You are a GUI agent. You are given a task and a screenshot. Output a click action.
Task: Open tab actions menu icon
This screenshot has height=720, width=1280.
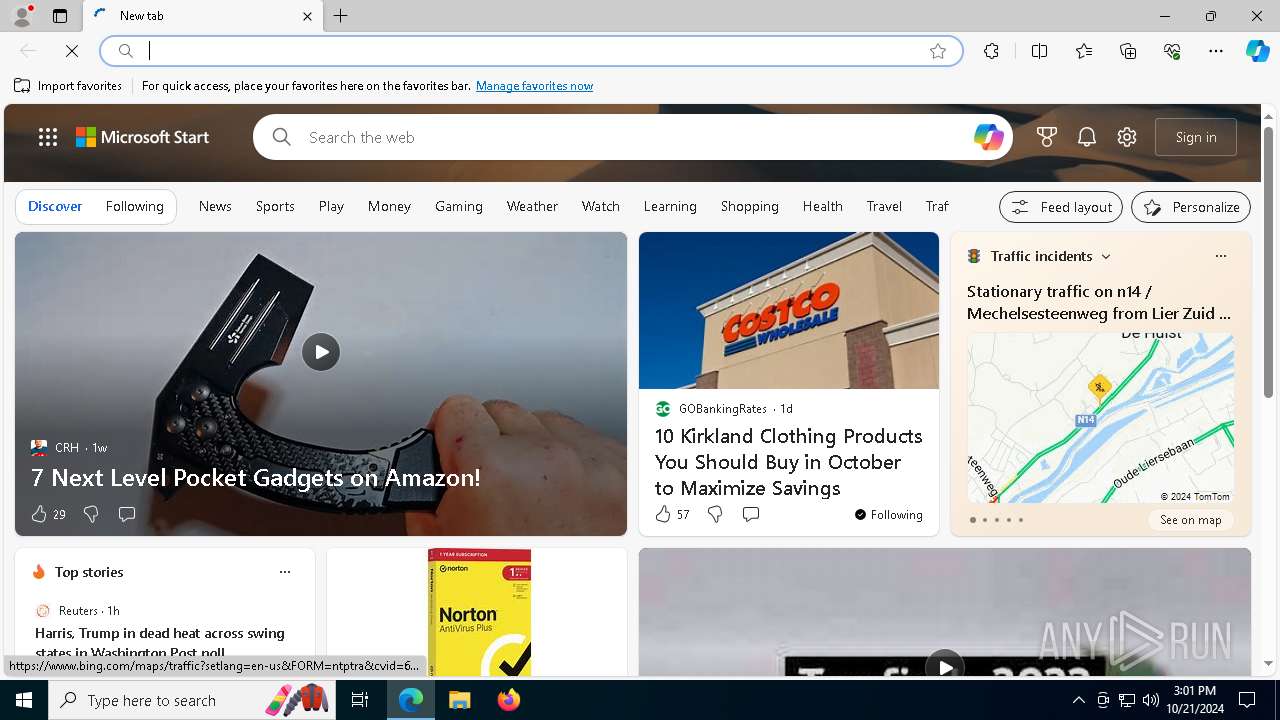[x=60, y=16]
